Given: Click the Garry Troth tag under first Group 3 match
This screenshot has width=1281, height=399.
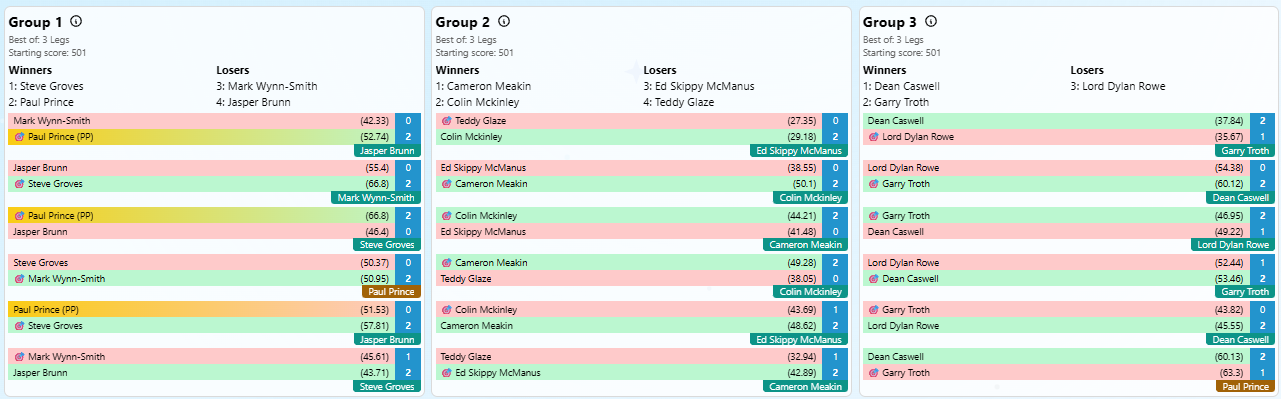Looking at the screenshot, I should [x=1245, y=151].
